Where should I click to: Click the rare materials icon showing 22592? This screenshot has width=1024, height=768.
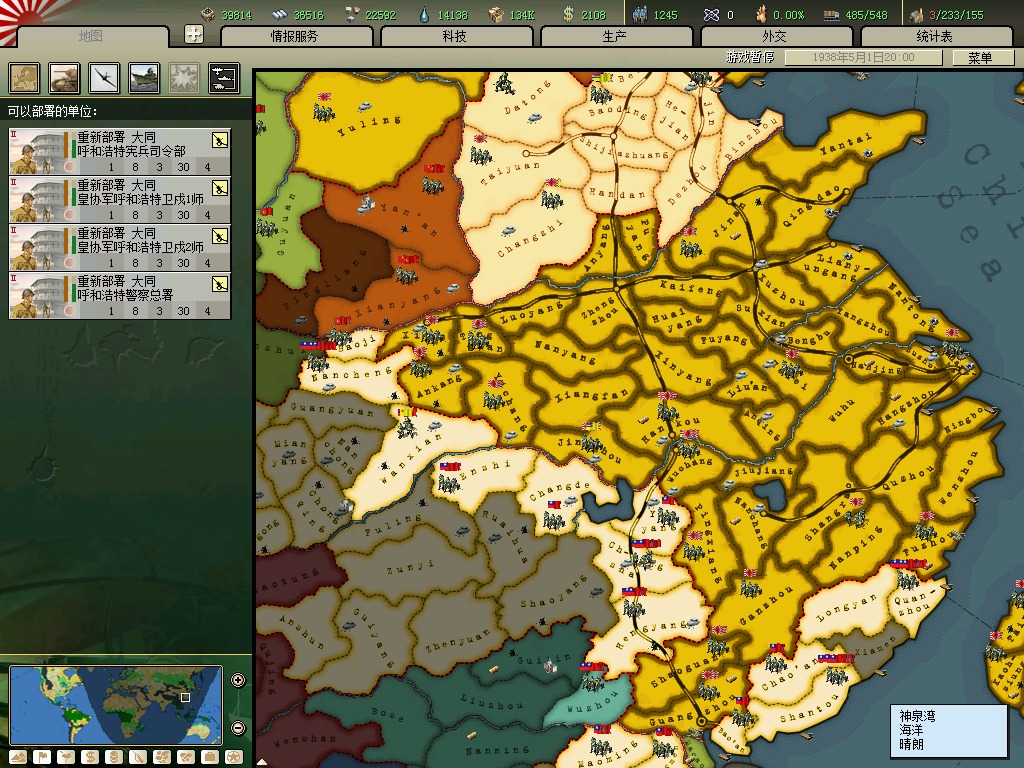click(352, 14)
